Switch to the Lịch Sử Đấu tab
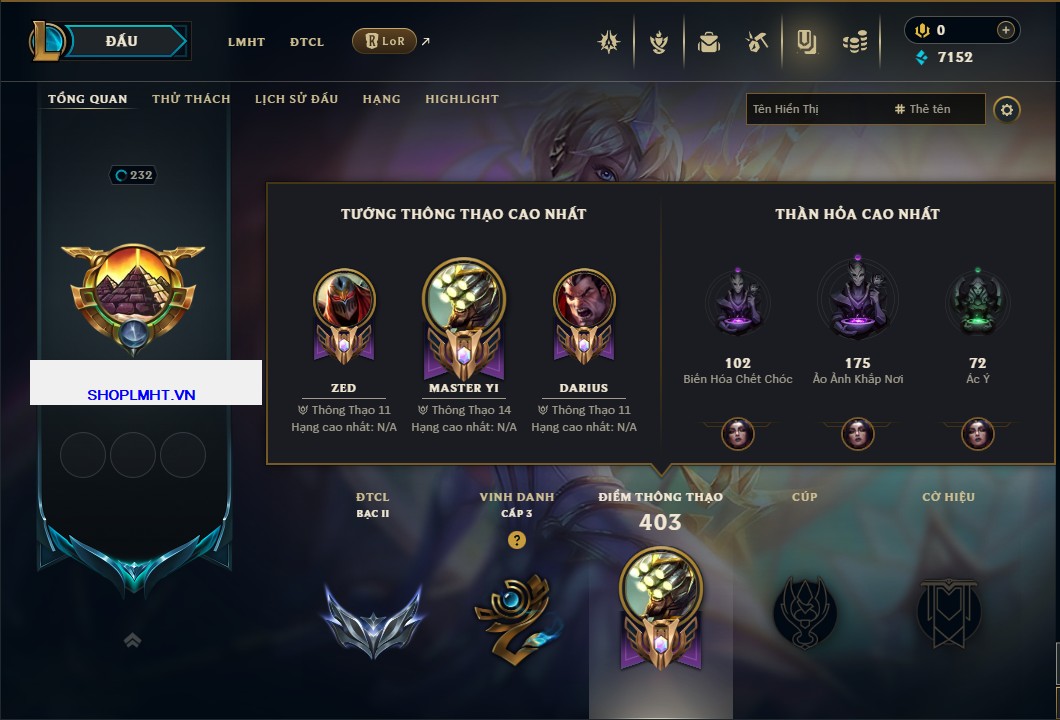Screen dimensions: 1060x720 pyautogui.click(x=296, y=99)
